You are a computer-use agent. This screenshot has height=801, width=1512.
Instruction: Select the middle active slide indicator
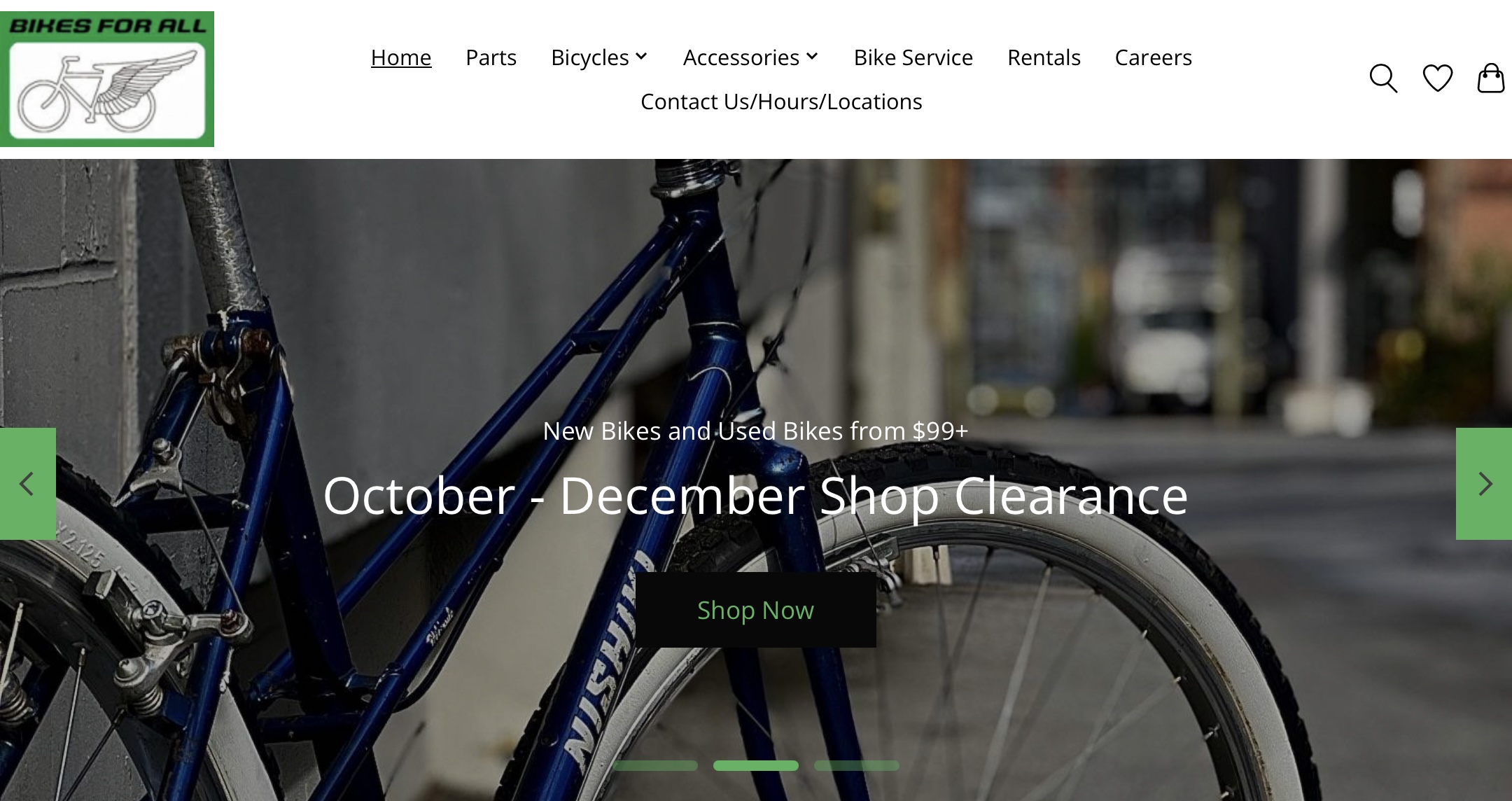click(756, 766)
